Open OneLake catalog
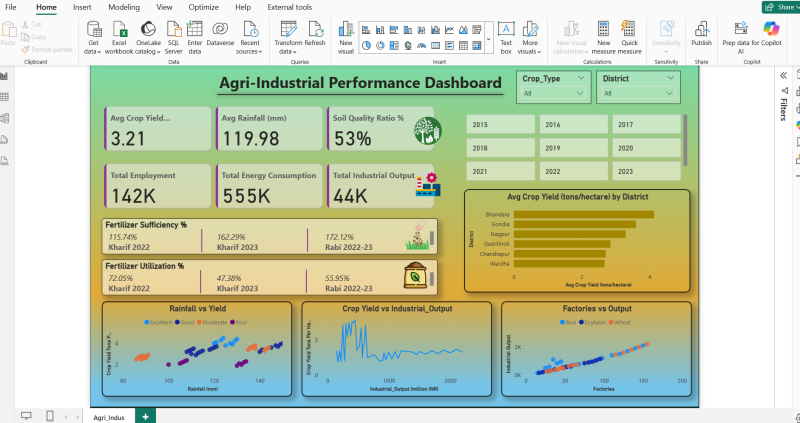800x423 pixels. (148, 38)
